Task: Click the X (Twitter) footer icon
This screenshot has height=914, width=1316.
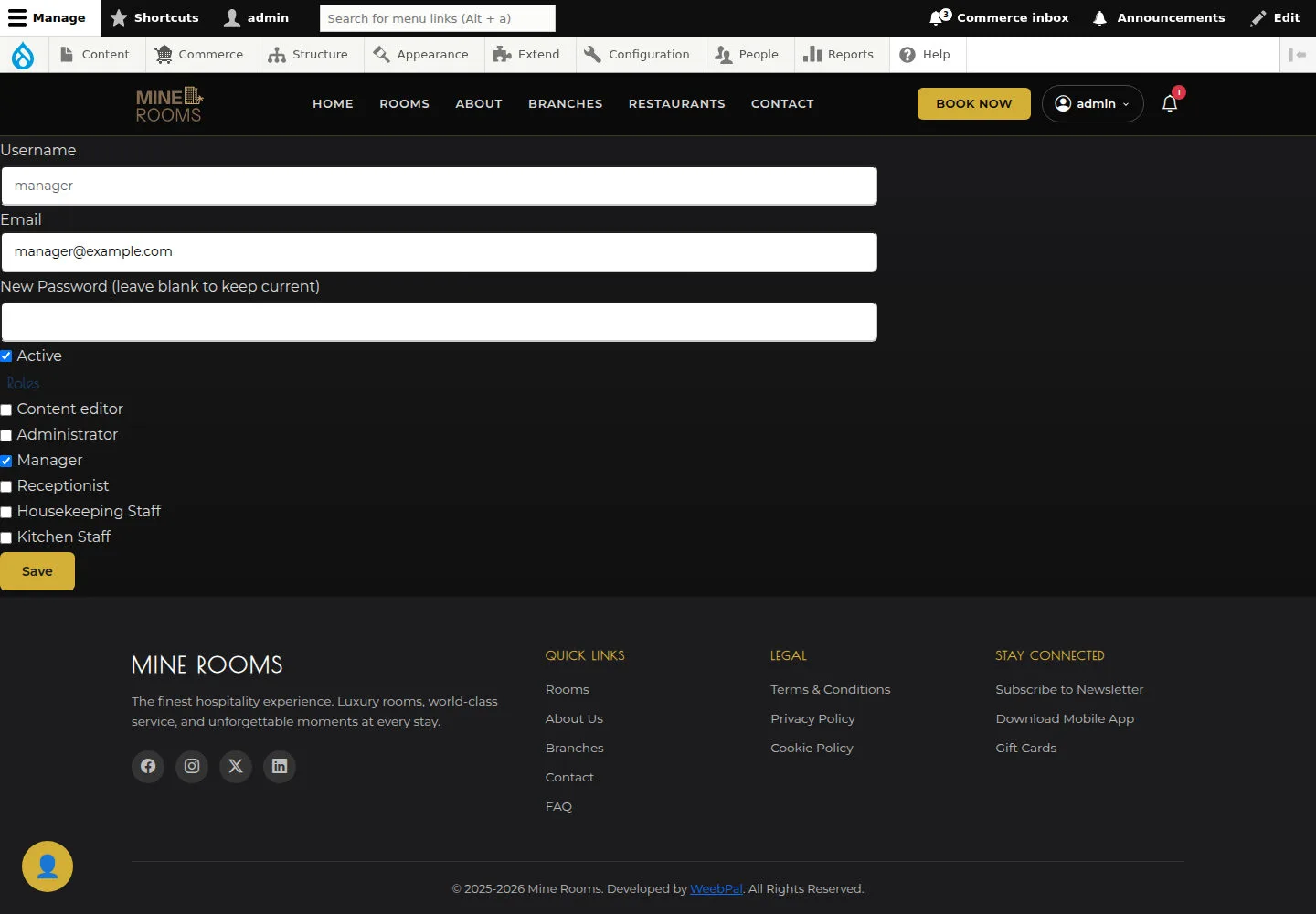Action: [236, 766]
